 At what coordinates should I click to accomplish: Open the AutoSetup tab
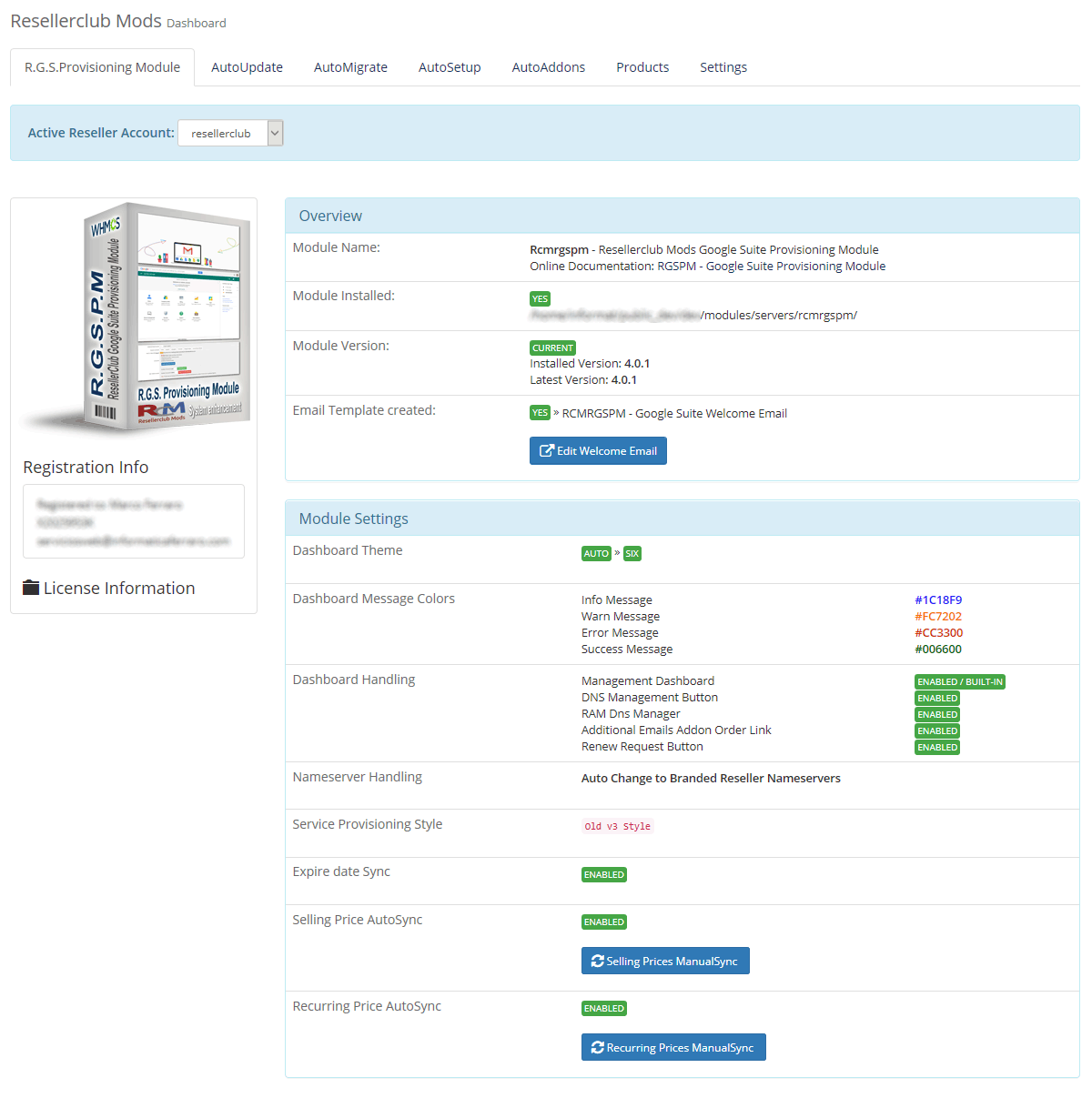[450, 67]
